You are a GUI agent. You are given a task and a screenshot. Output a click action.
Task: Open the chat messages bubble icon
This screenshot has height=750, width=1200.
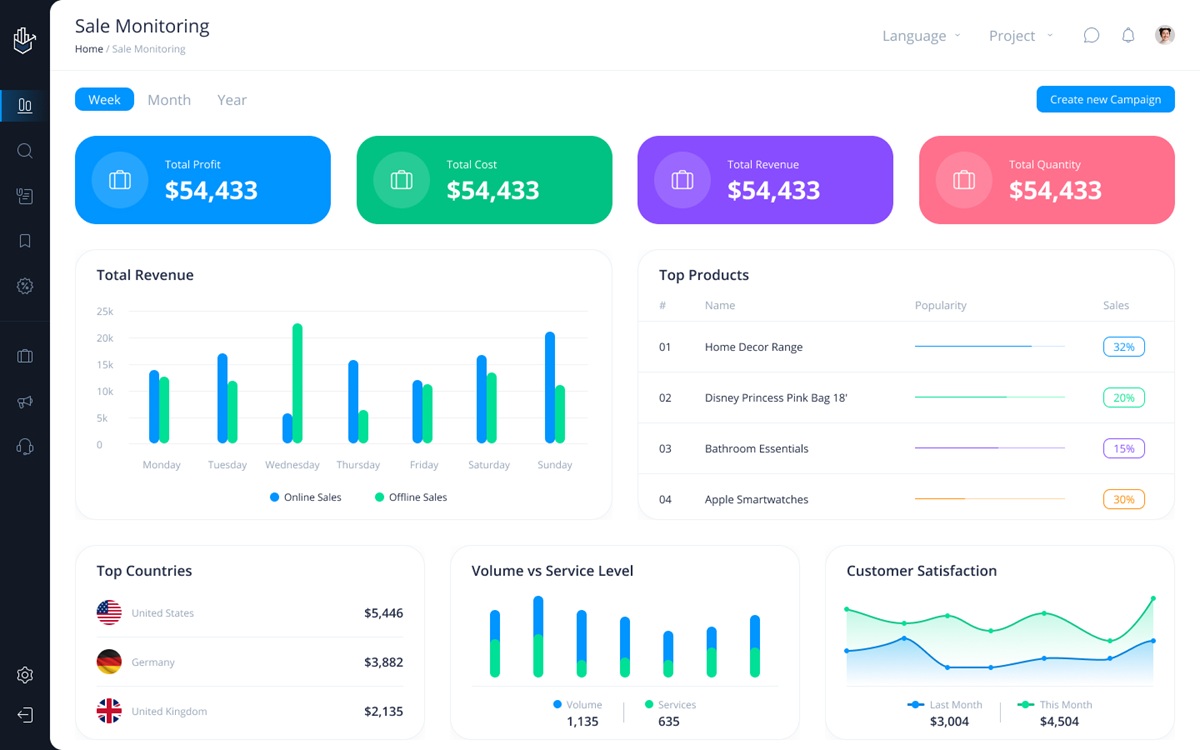coord(1091,36)
